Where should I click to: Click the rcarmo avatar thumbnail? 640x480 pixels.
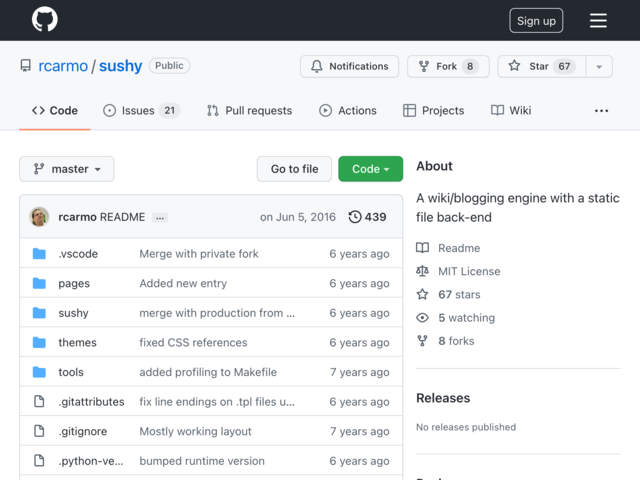pos(39,217)
